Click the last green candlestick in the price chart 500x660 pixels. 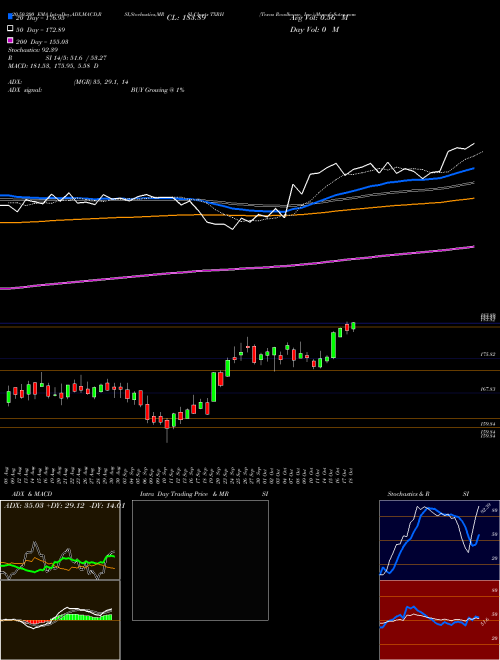click(x=353, y=326)
